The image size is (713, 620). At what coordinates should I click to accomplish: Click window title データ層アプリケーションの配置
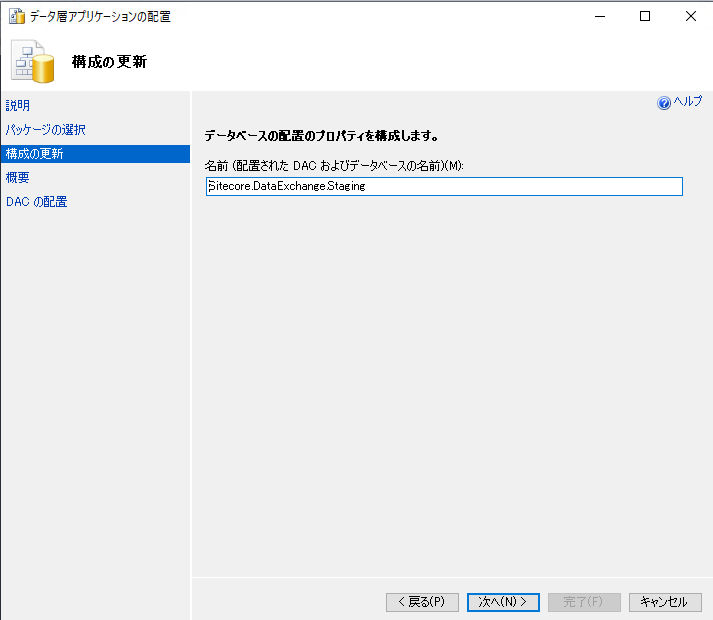pyautogui.click(x=100, y=17)
